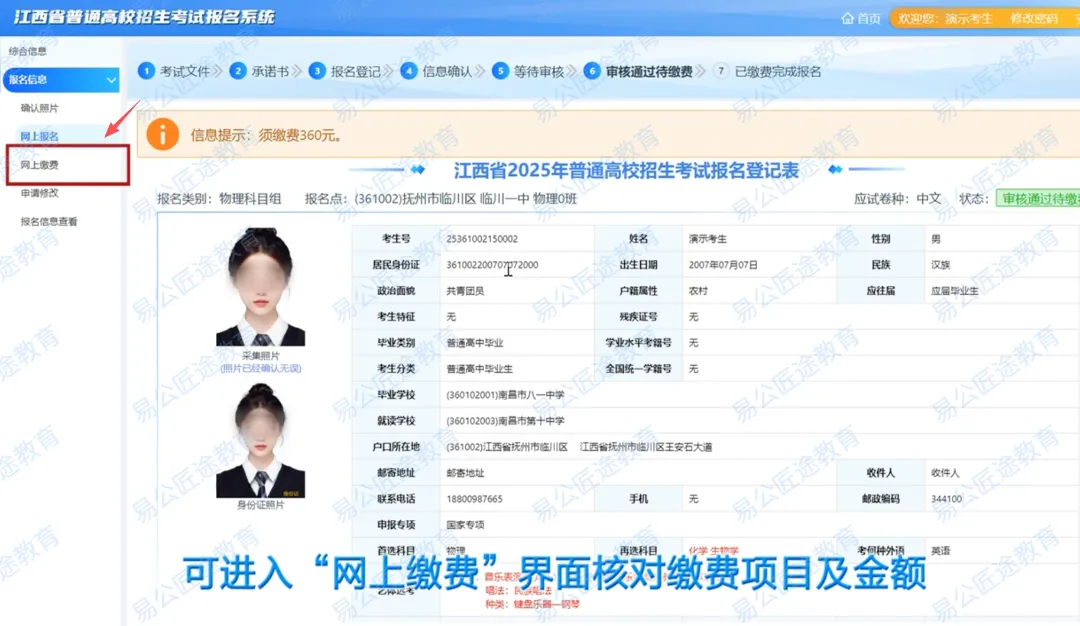The height and width of the screenshot is (626, 1080).
Task: Click the registration form title 江西省2025年普通高校招生考试报名登记表
Action: coord(625,170)
